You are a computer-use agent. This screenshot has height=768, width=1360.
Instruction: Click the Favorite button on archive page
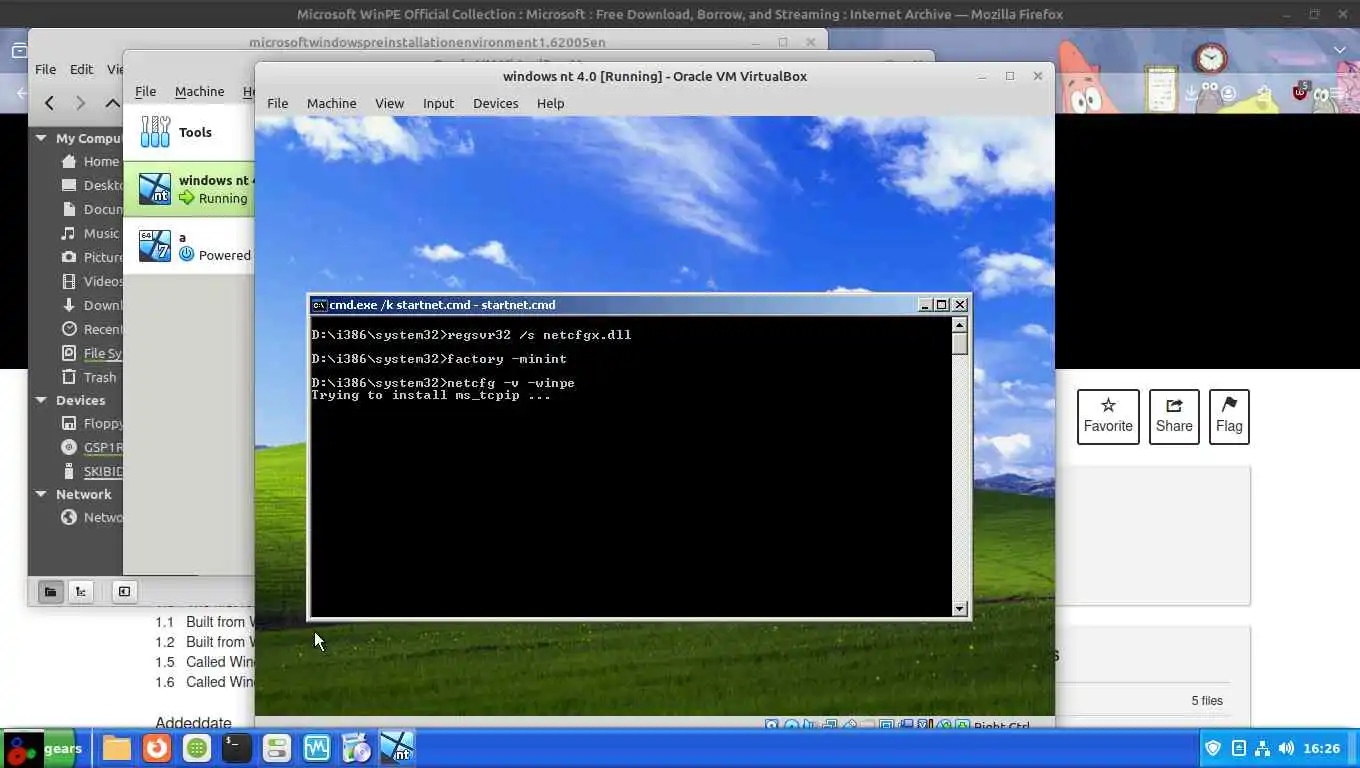coord(1108,416)
